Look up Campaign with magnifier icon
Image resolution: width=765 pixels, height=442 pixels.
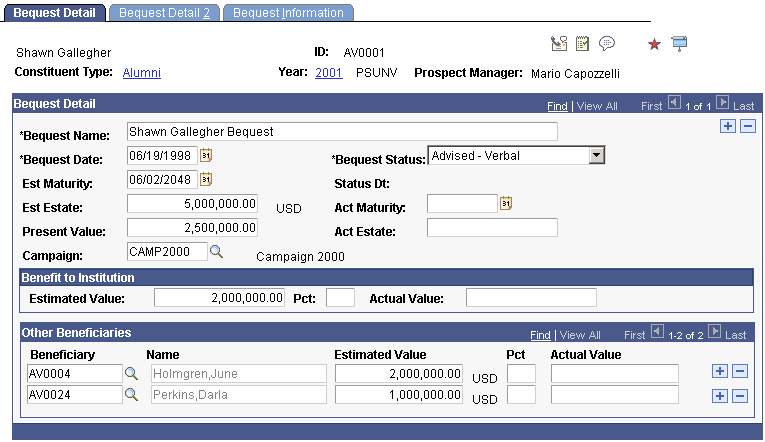point(217,252)
